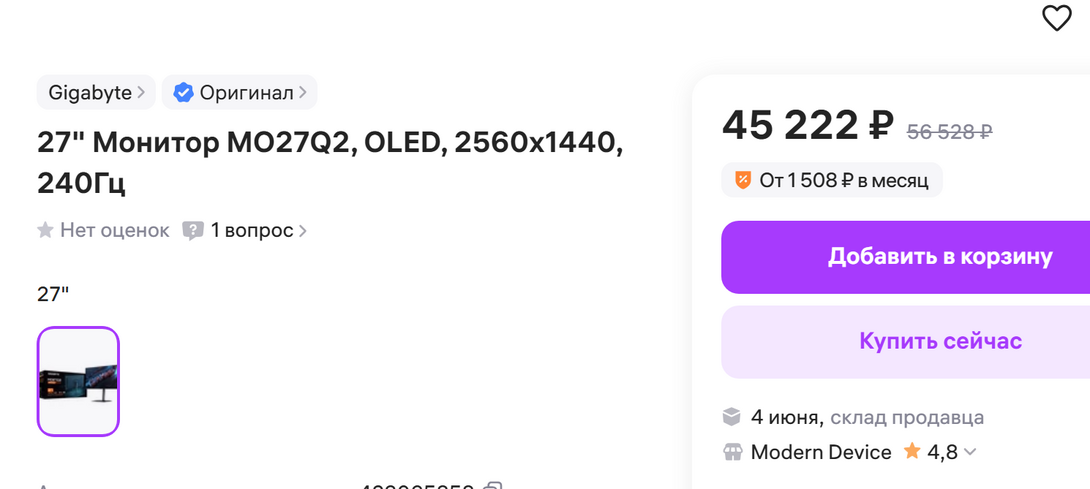Click the Нет оценок ratings text

pos(115,231)
